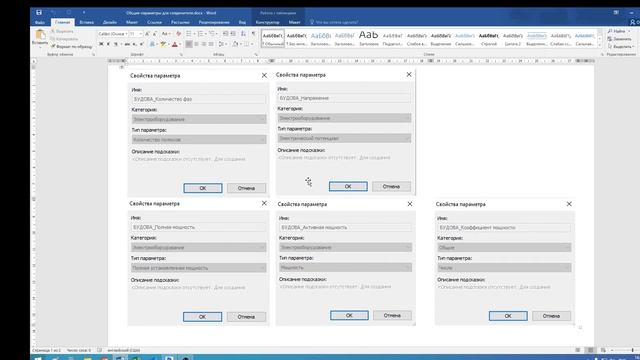
Task: Apply a multilevel list
Action: coord(212,34)
